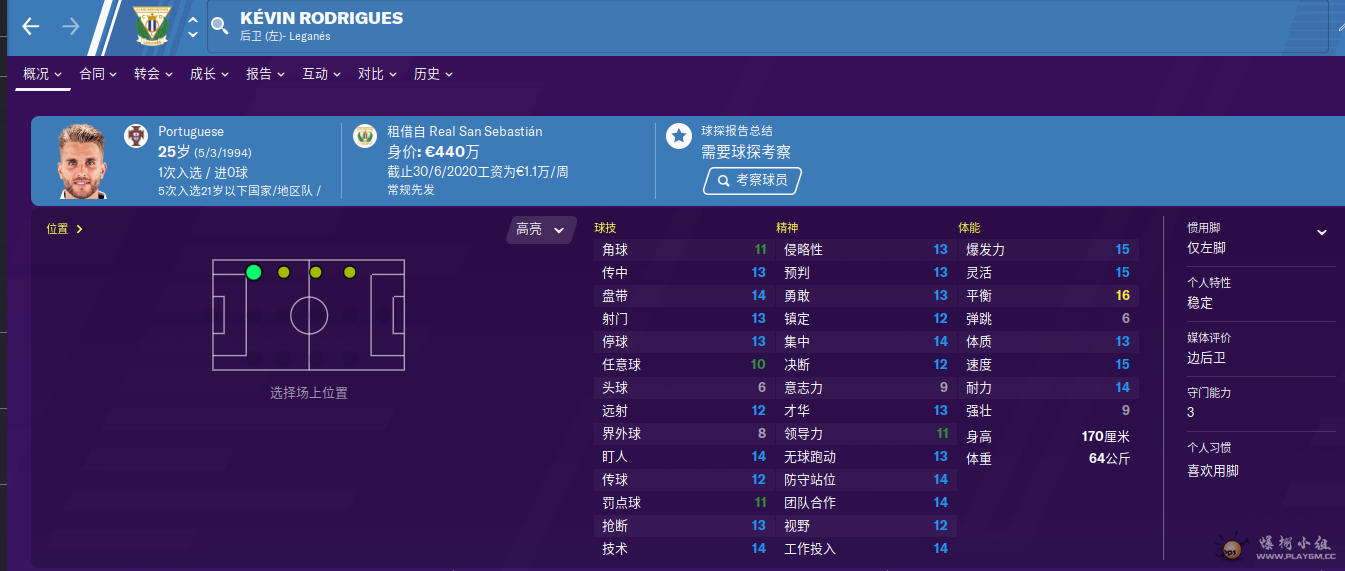1345x571 pixels.
Task: Select the second position dot on pitch
Action: 284,272
